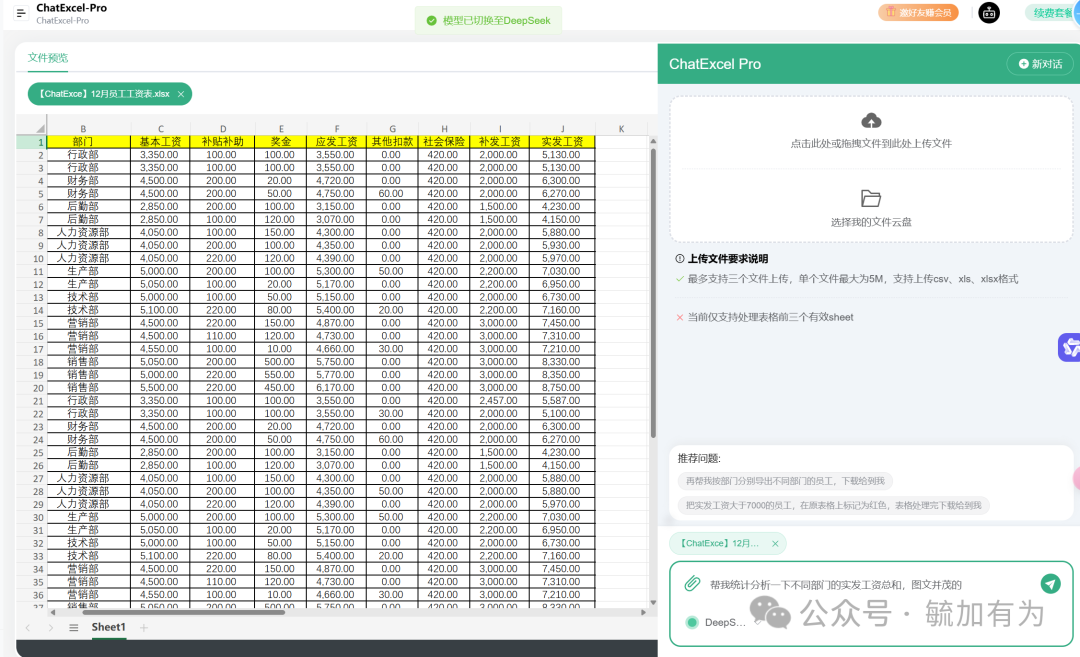
Task: Go to next sheet arrow
Action: pos(50,627)
